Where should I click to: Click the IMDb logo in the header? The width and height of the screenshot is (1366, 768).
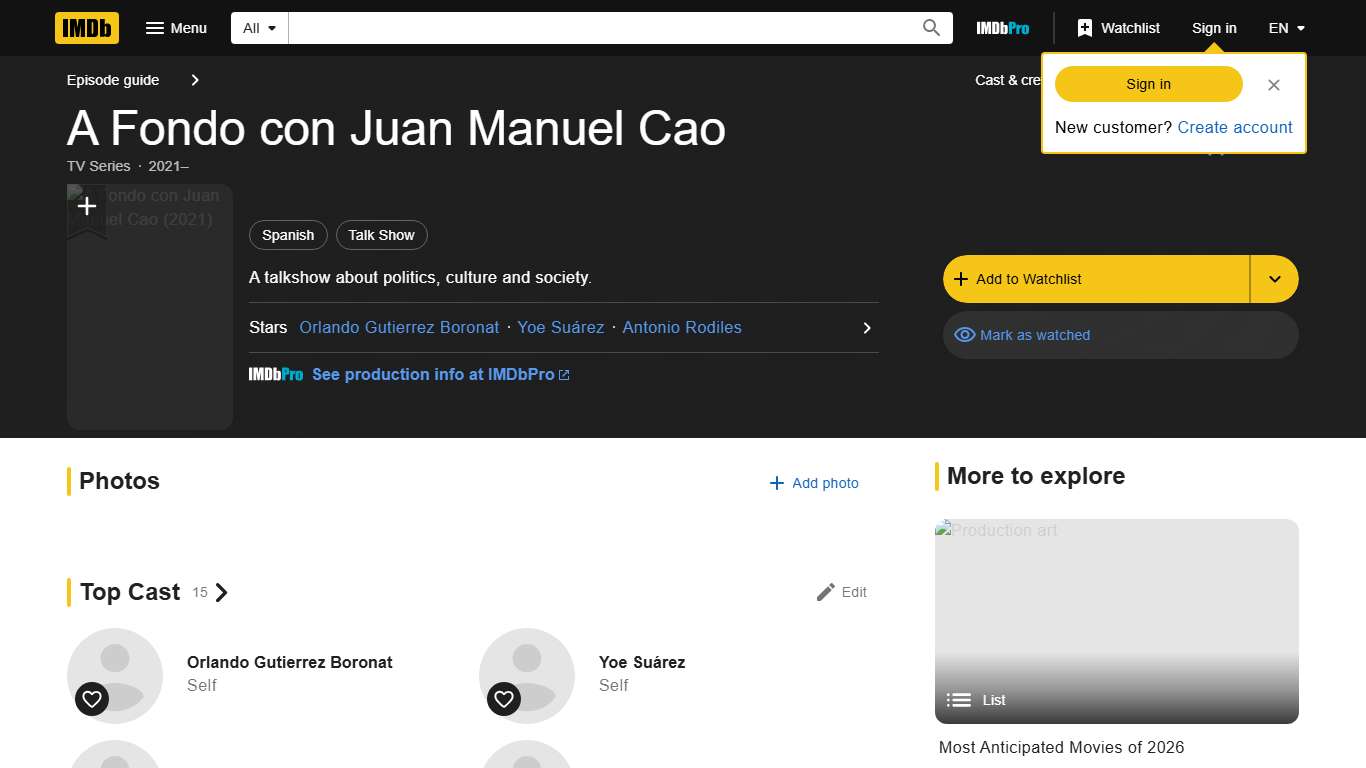point(86,28)
